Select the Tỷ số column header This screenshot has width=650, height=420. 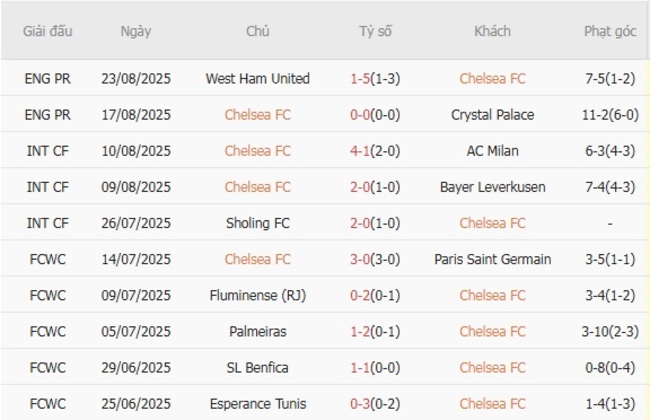point(376,32)
